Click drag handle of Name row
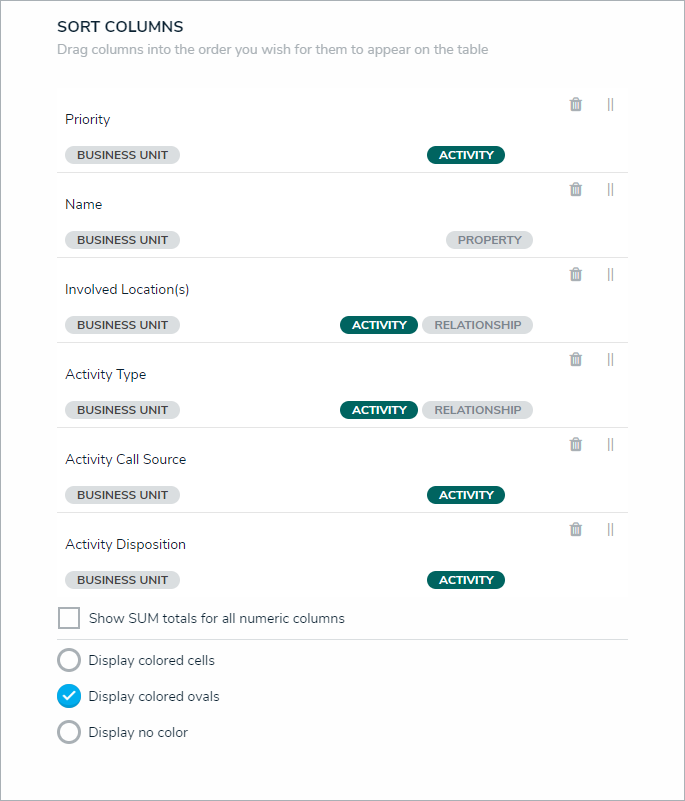 [x=610, y=189]
